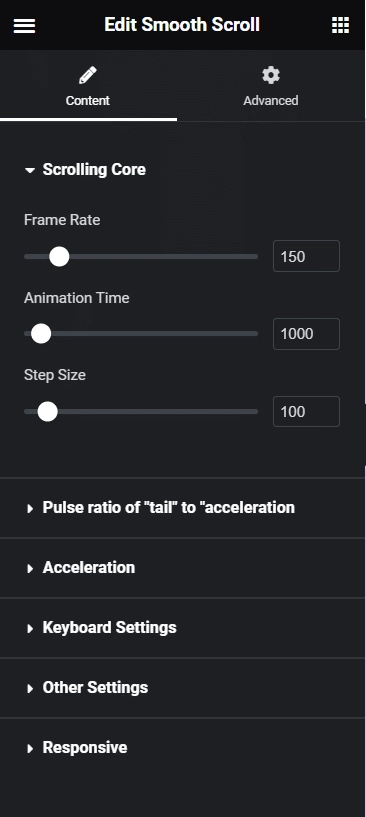The width and height of the screenshot is (366, 817).
Task: Click the Step Size value field
Action: 306,412
